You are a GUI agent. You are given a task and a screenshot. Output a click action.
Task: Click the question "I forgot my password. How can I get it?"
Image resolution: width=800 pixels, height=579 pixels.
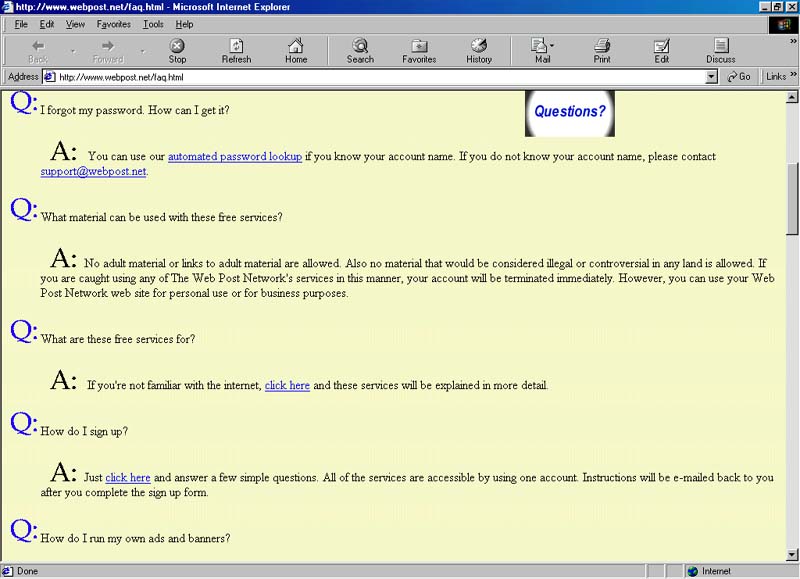(x=135, y=110)
